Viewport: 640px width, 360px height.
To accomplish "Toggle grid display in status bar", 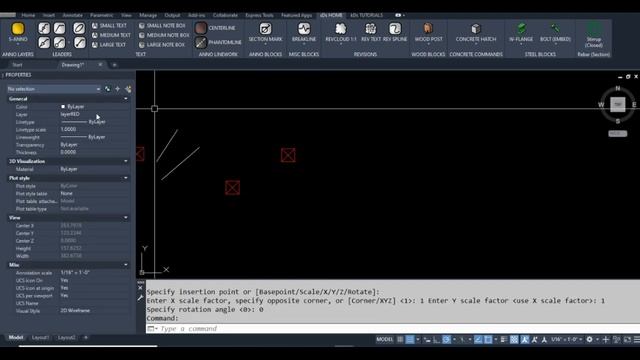I will pyautogui.click(x=400, y=340).
